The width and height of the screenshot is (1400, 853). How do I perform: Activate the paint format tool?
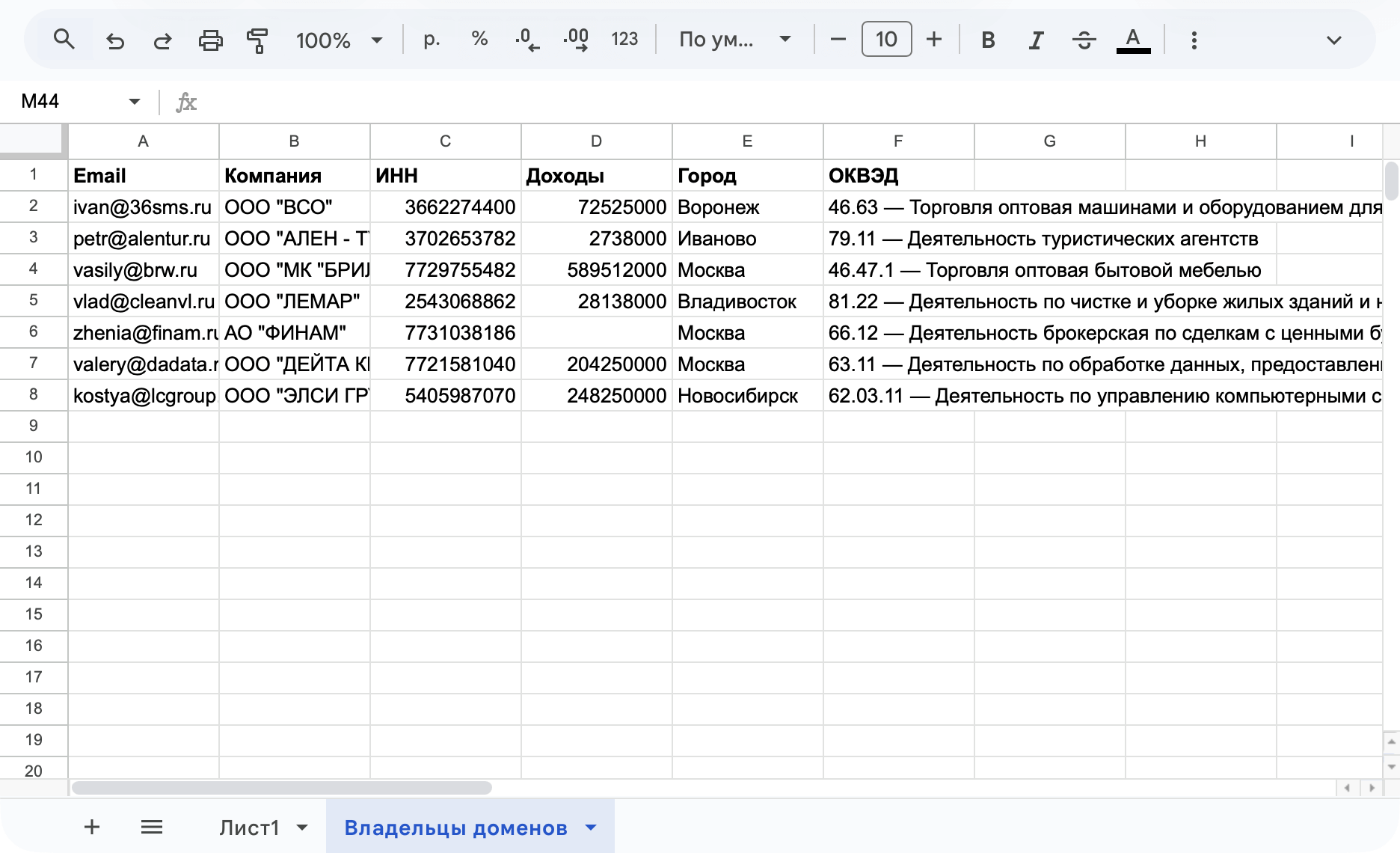(257, 40)
